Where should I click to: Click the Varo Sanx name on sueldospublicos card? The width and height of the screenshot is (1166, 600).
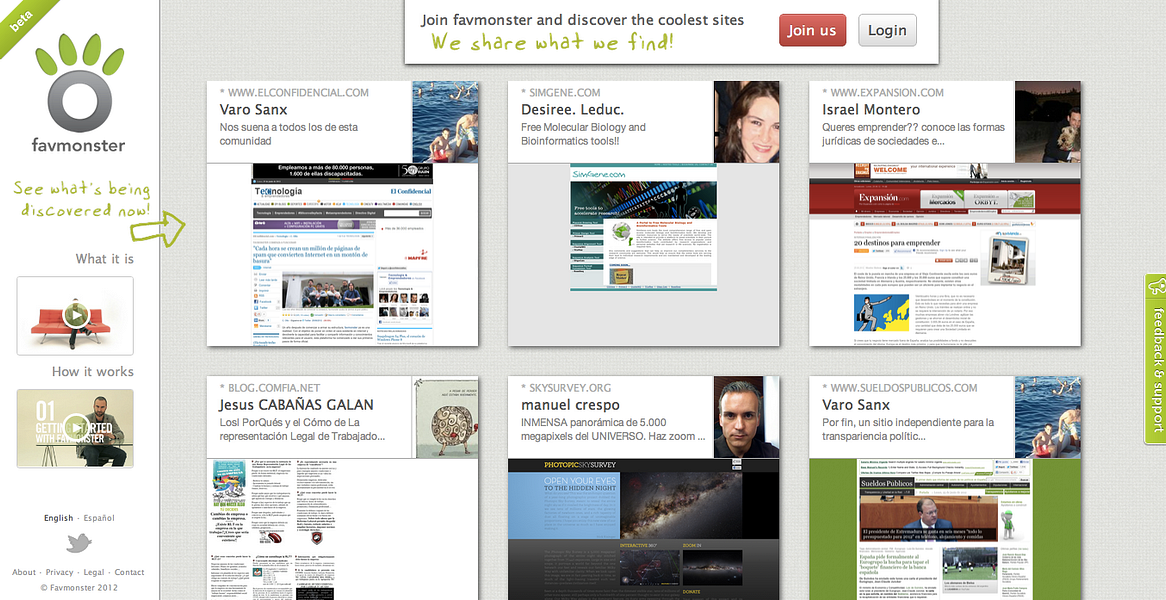click(856, 405)
